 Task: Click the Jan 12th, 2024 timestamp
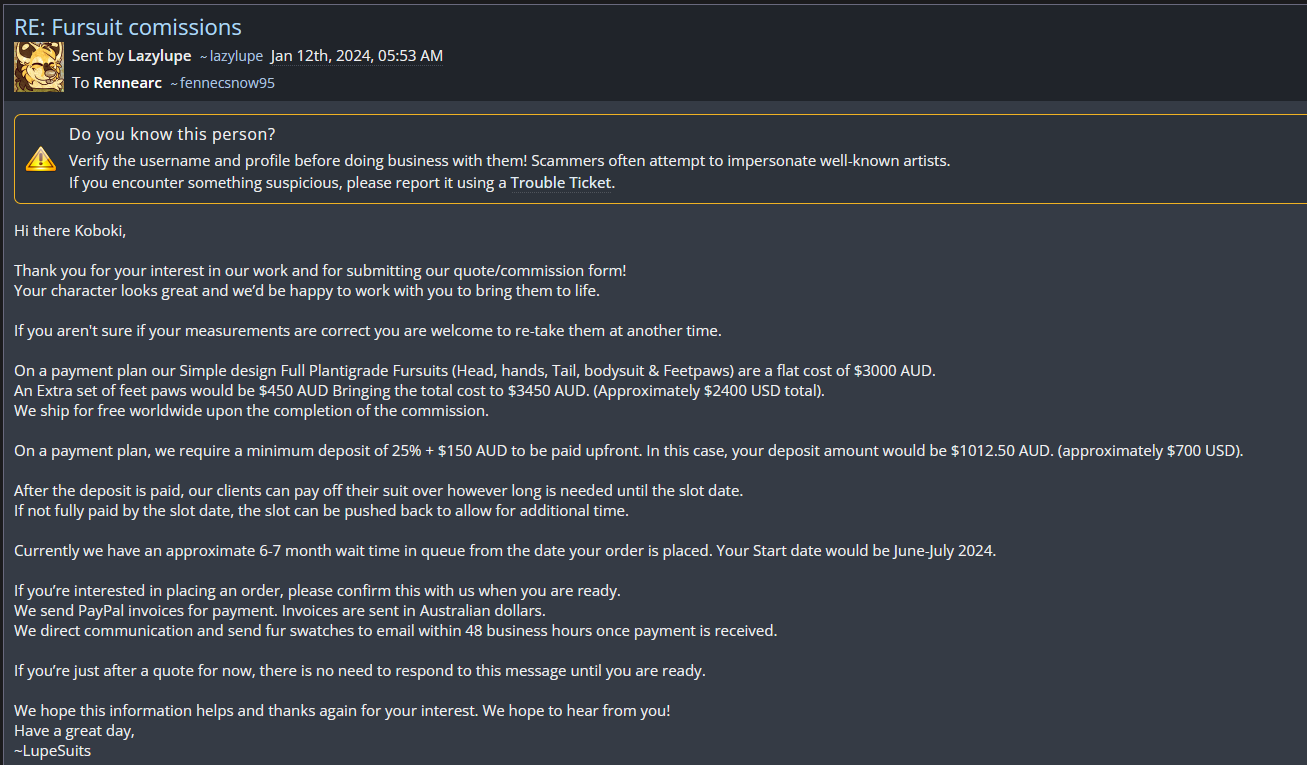coord(356,56)
